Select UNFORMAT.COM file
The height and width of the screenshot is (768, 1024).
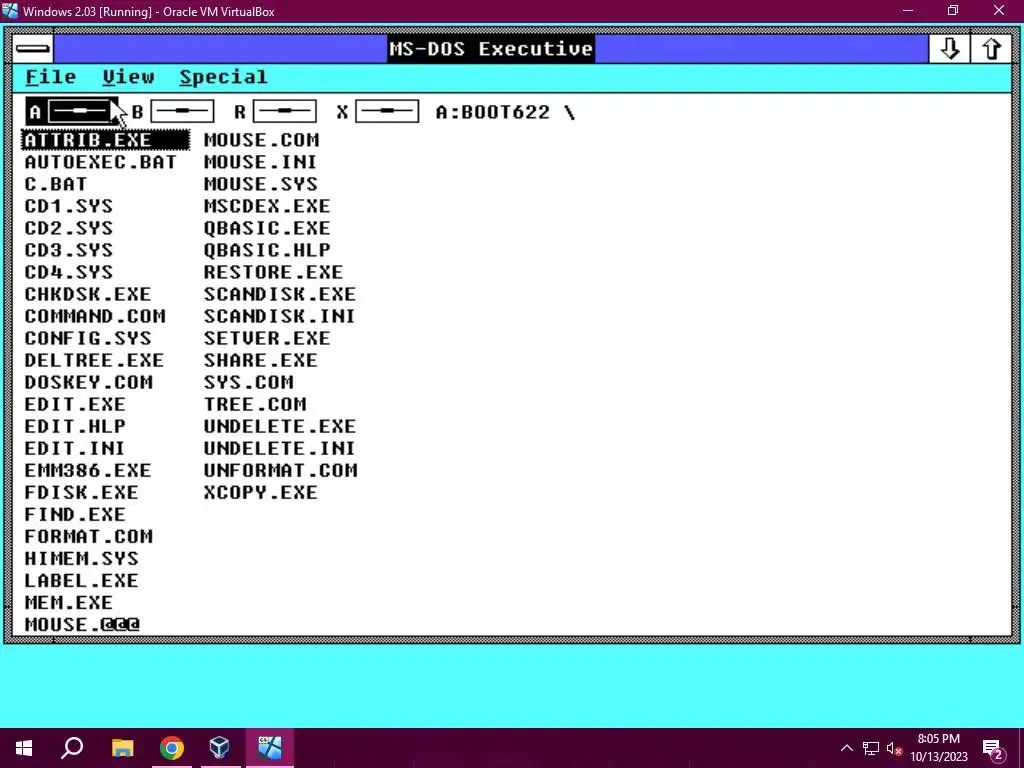[x=281, y=471]
